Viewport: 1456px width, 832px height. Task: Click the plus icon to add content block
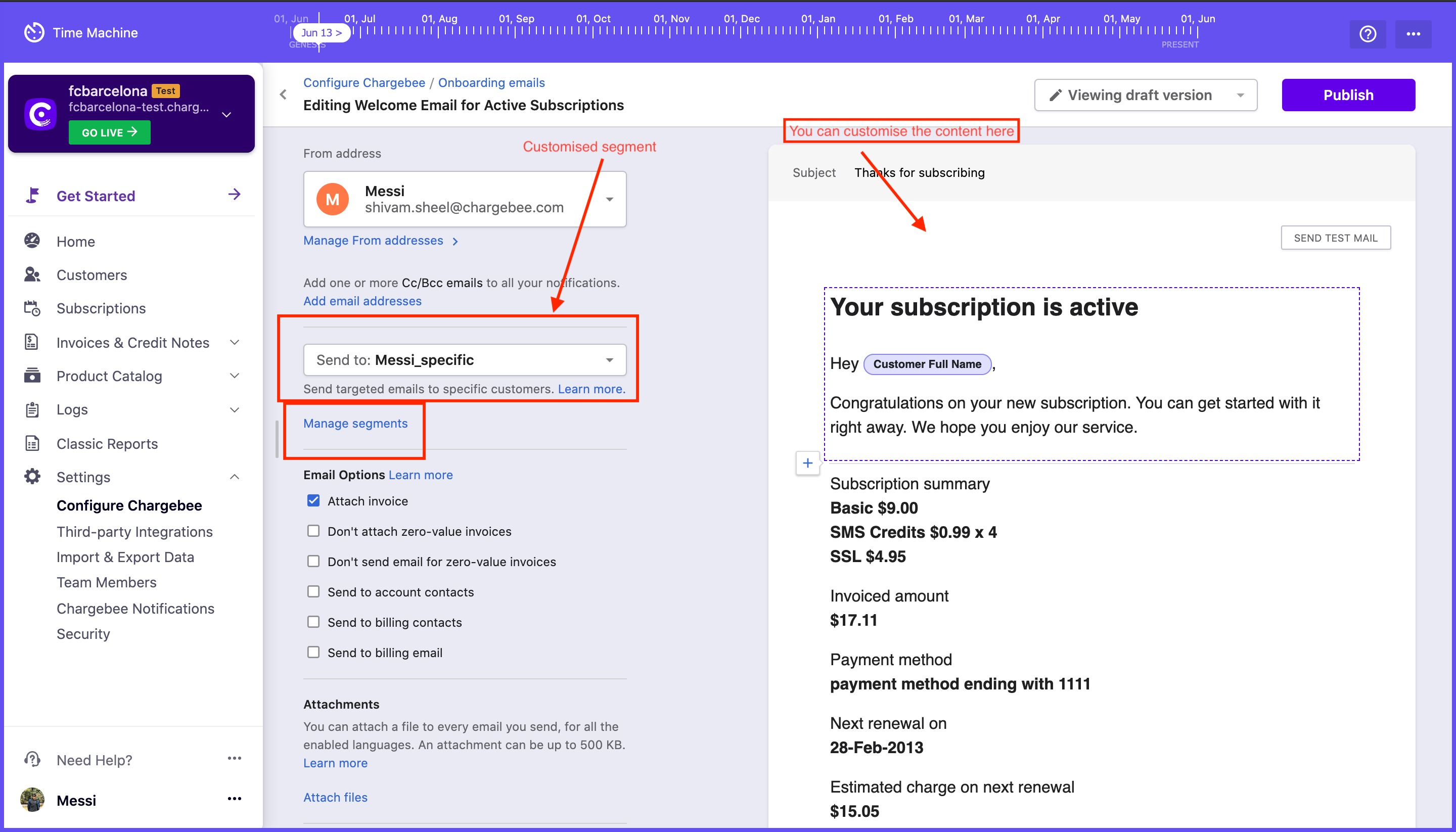807,463
